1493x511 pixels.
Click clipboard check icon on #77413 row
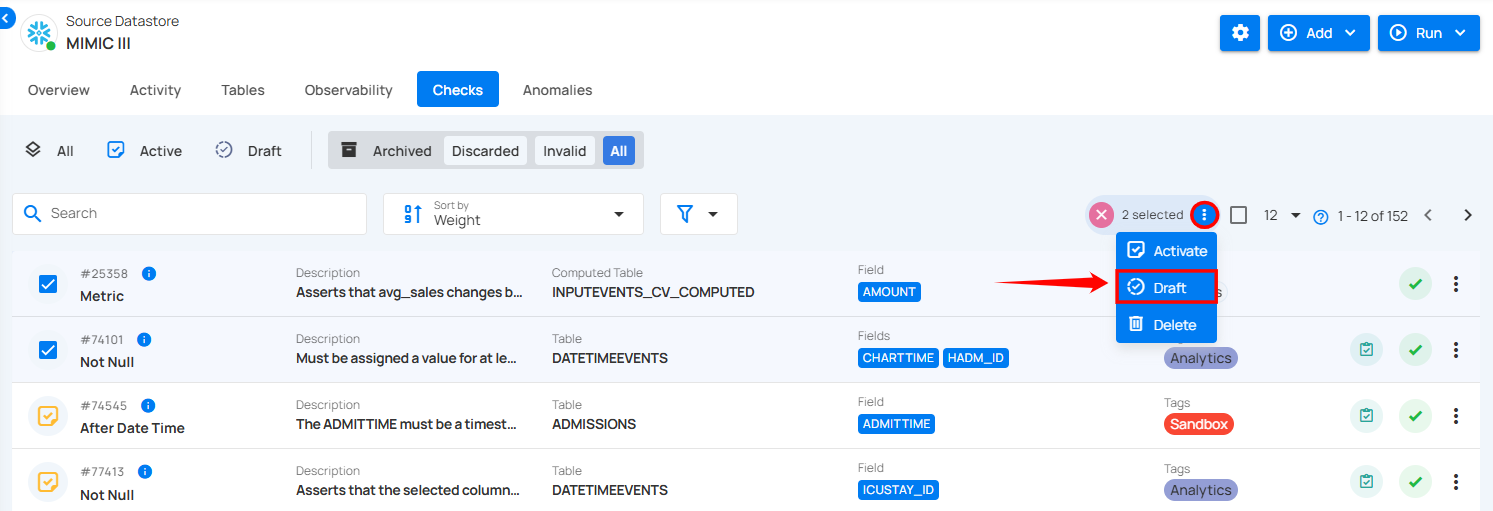tap(1366, 482)
